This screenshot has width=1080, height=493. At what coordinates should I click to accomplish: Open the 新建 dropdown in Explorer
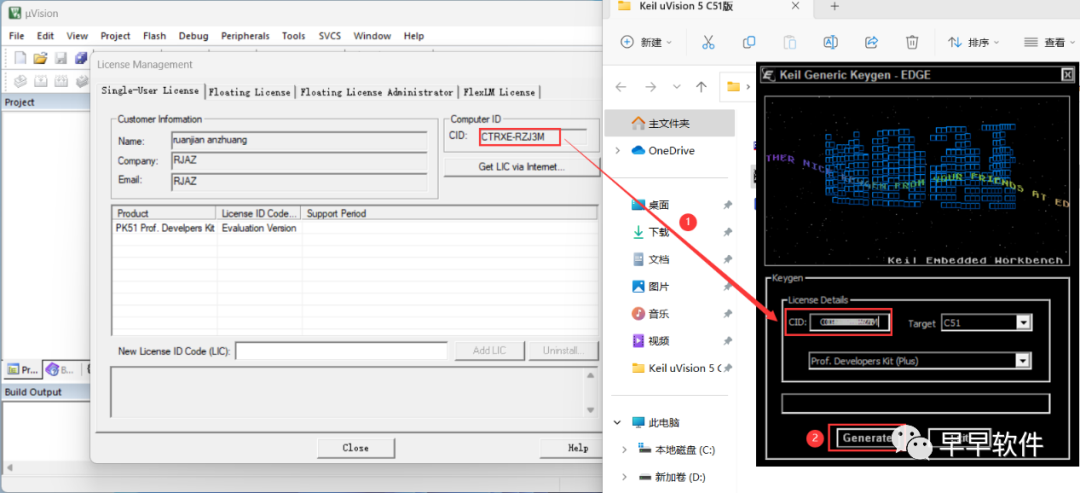point(646,43)
